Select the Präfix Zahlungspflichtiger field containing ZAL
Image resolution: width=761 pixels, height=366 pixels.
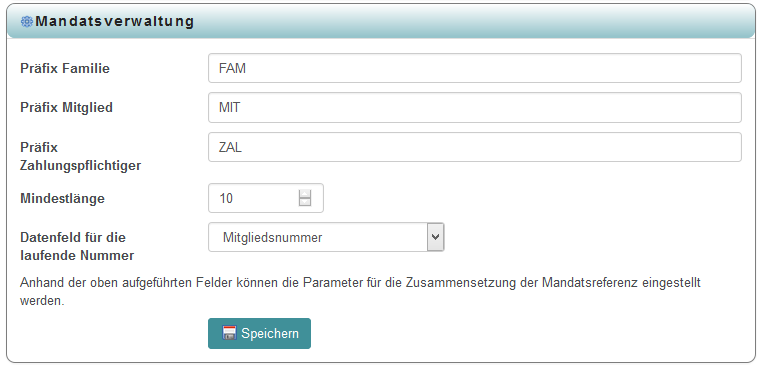475,147
